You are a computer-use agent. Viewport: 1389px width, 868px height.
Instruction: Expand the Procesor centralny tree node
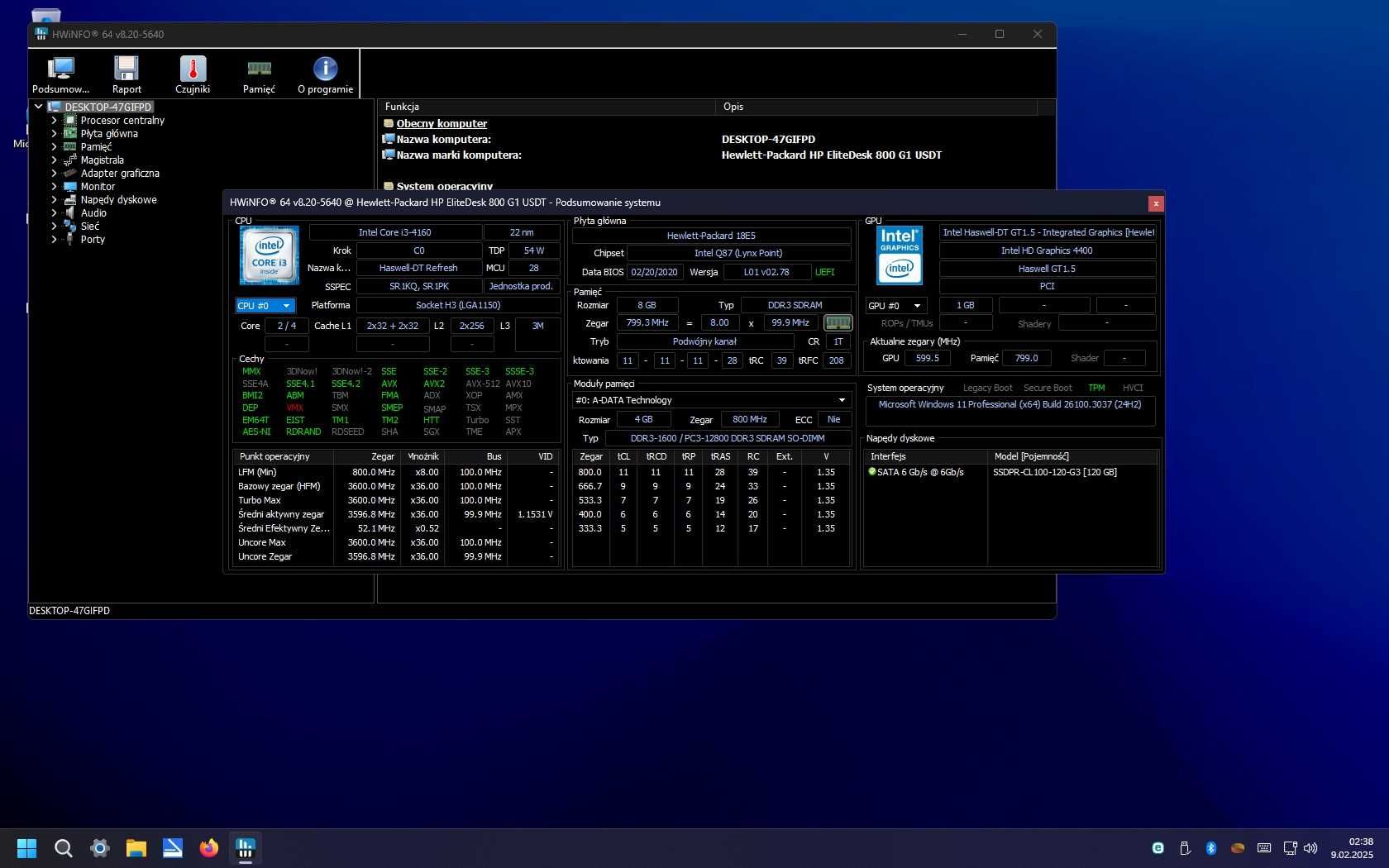(x=55, y=120)
